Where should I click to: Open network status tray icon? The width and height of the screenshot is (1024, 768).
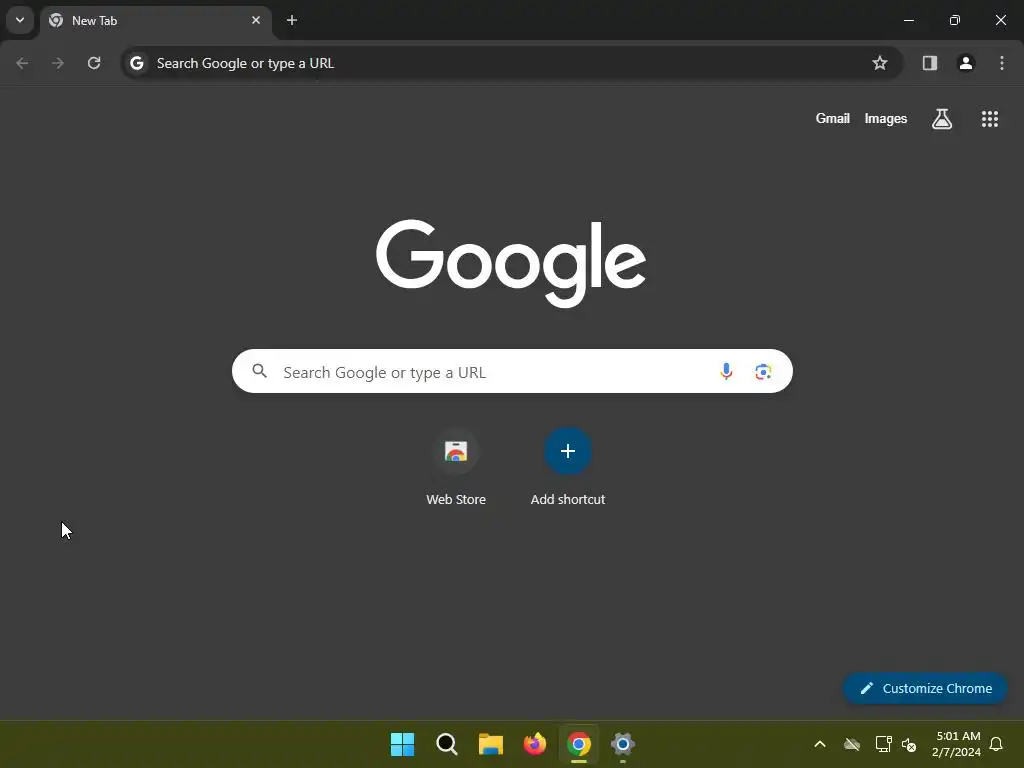884,744
